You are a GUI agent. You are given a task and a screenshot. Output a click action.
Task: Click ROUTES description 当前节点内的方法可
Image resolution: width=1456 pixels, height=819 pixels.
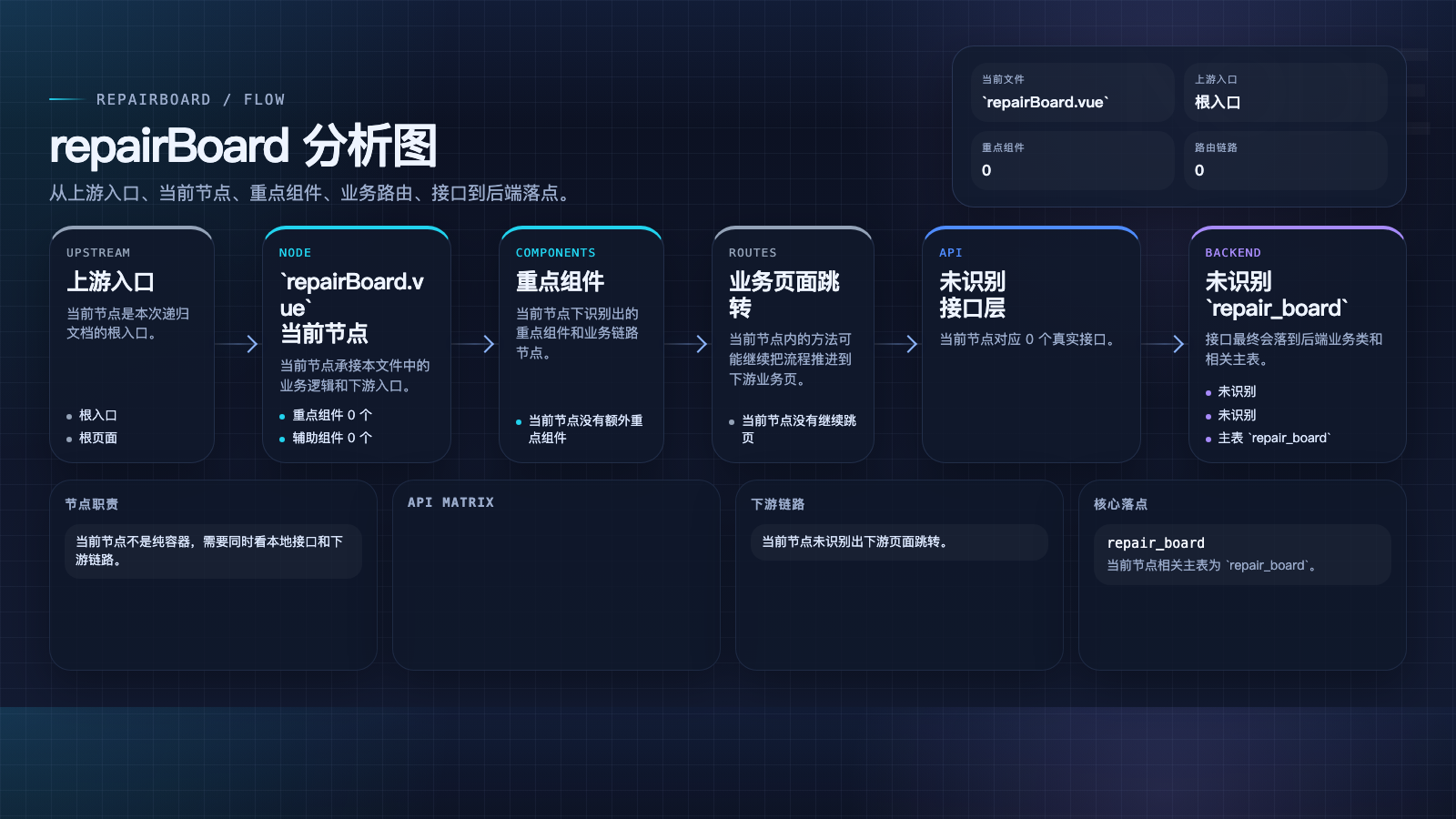pos(790,359)
